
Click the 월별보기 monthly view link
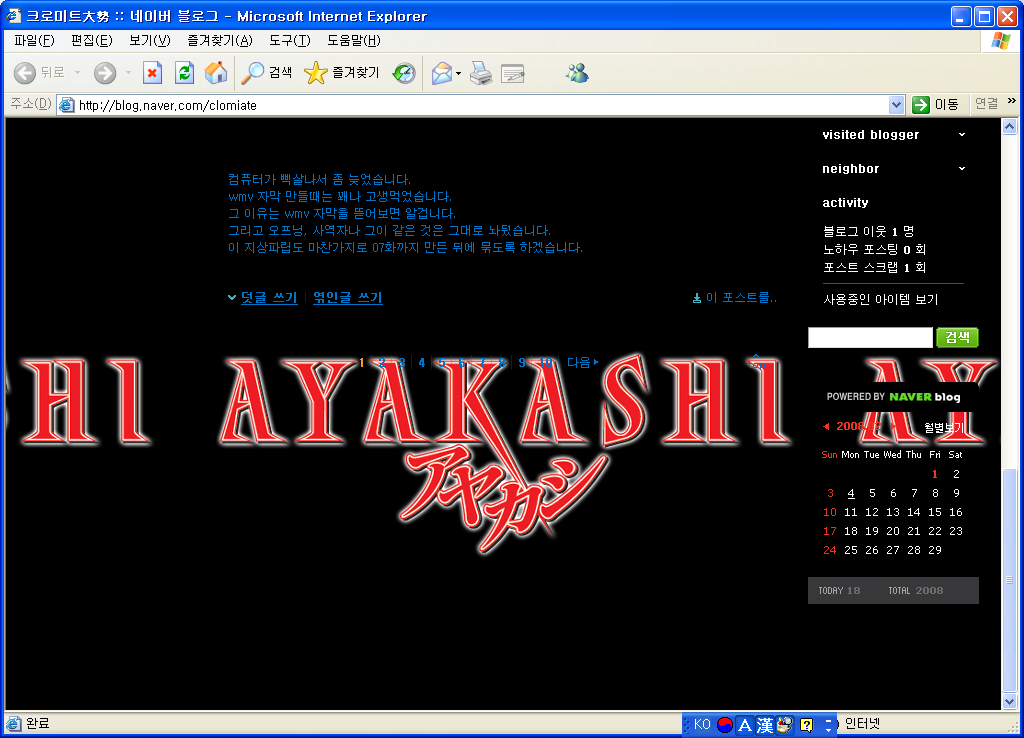point(944,428)
